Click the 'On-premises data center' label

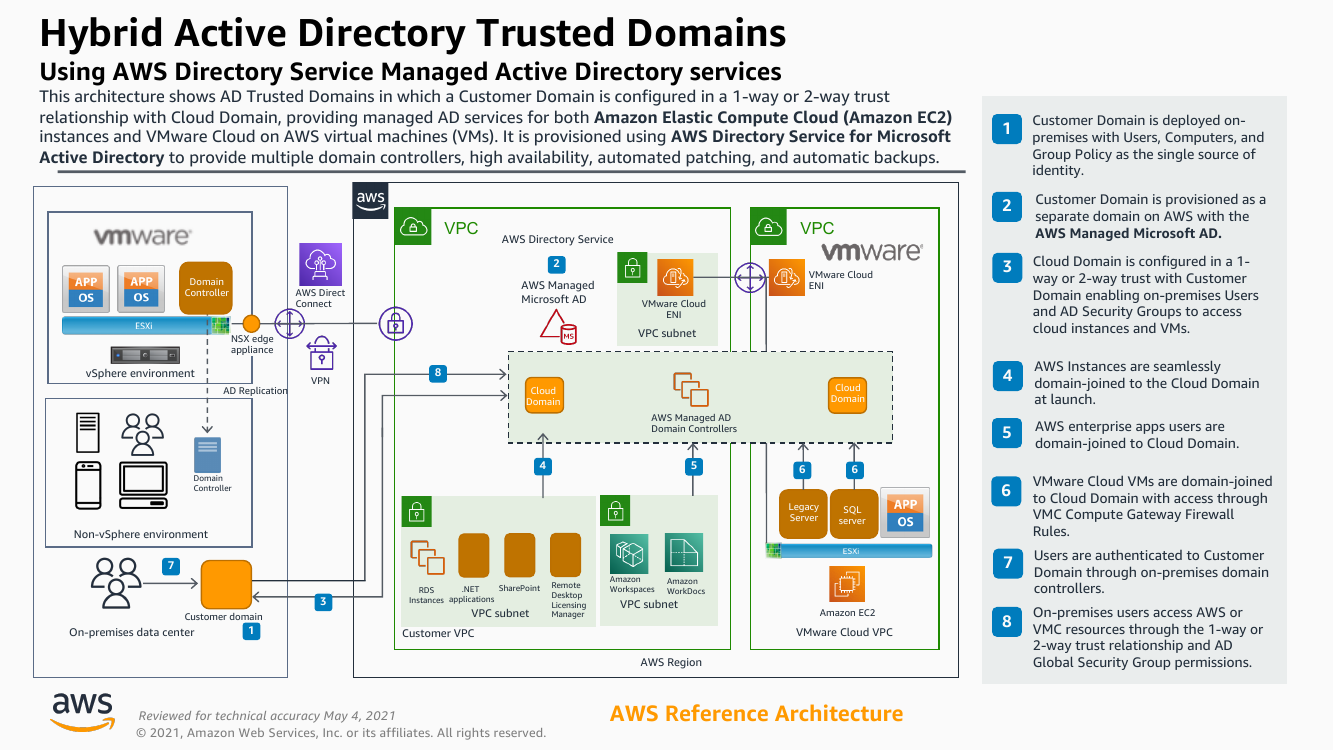132,632
